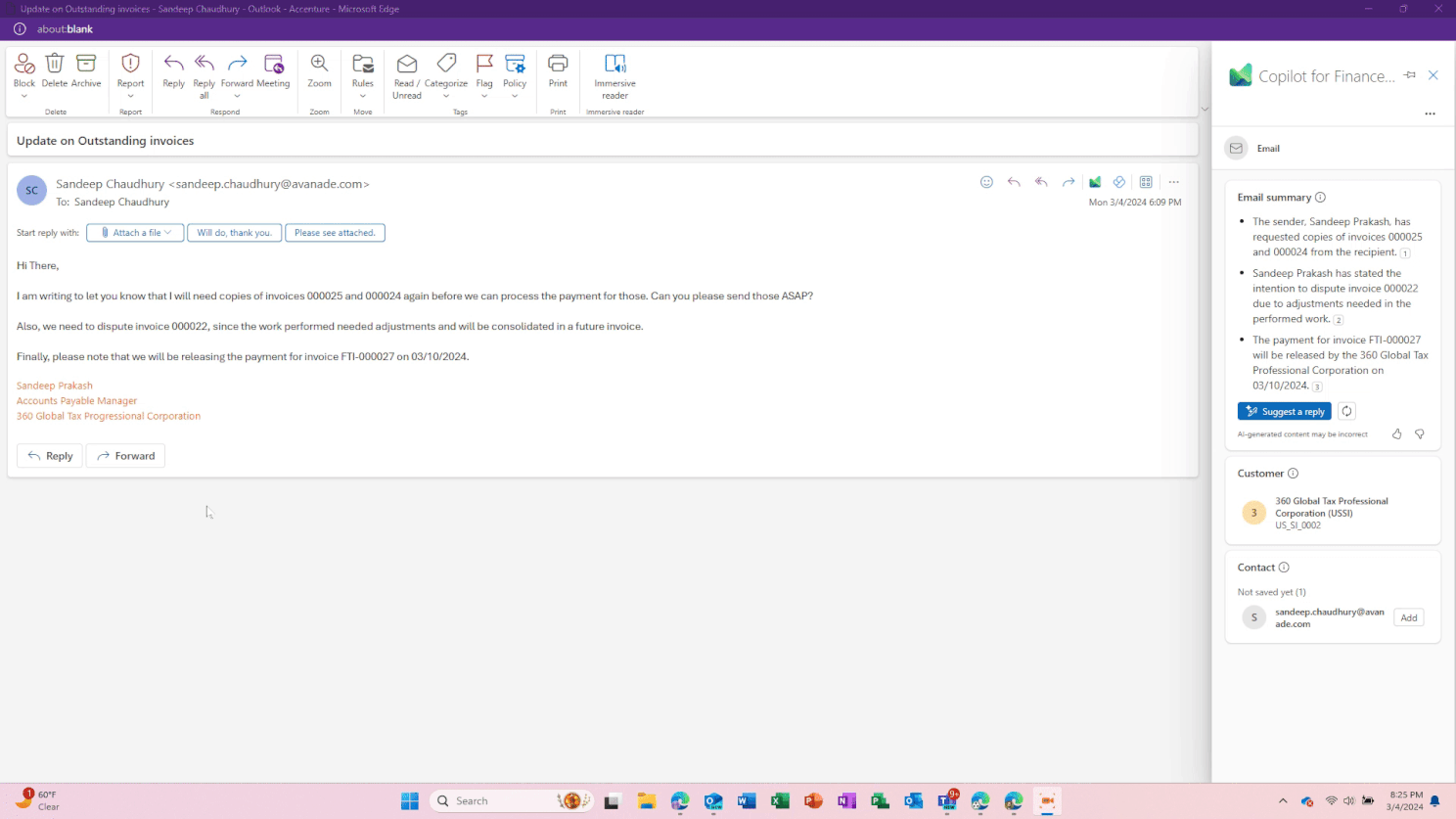Add the unsaved contact sandeep.chaudhury
This screenshot has width=1456, height=819.
click(x=1409, y=617)
